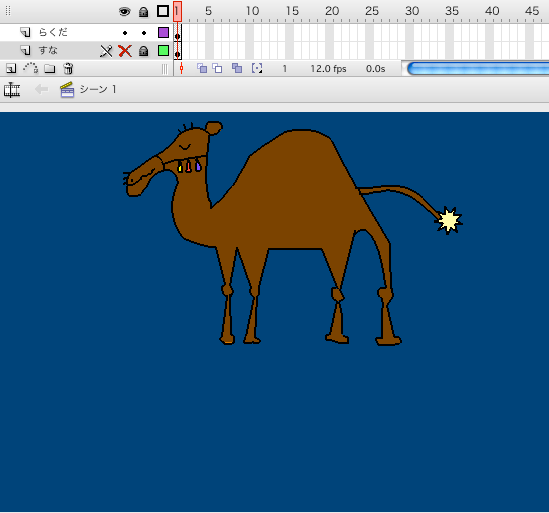Image resolution: width=549 pixels, height=513 pixels.
Task: Insert a new layer folder
Action: (x=49, y=68)
